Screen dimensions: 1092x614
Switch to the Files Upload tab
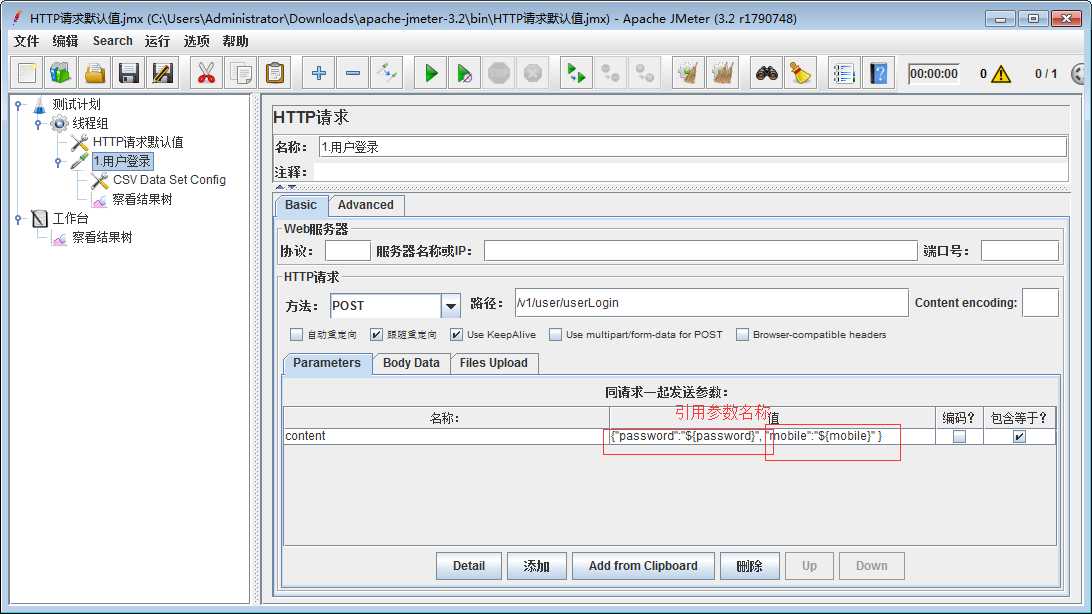(494, 363)
